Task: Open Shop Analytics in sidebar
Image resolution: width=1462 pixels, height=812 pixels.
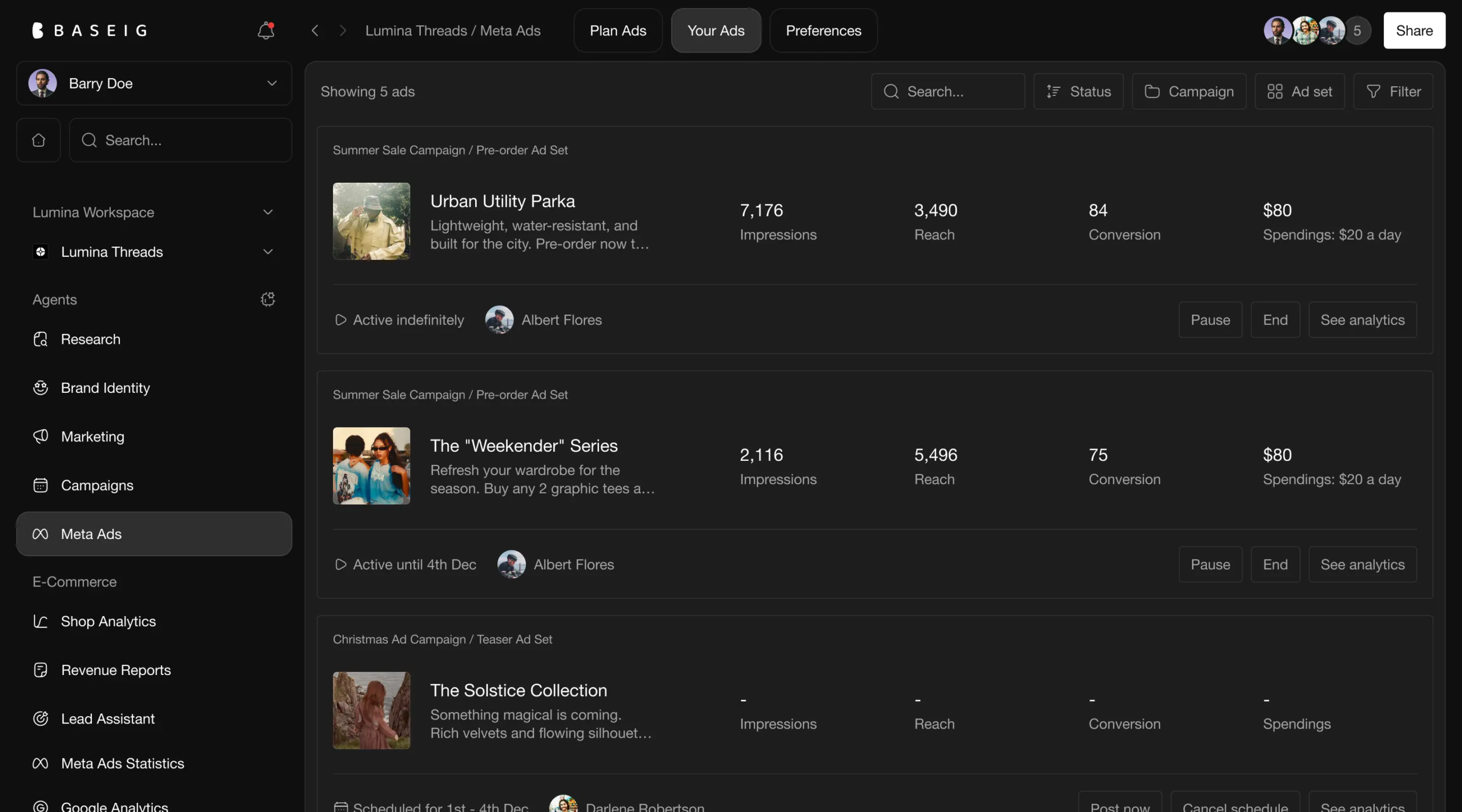Action: (x=108, y=621)
